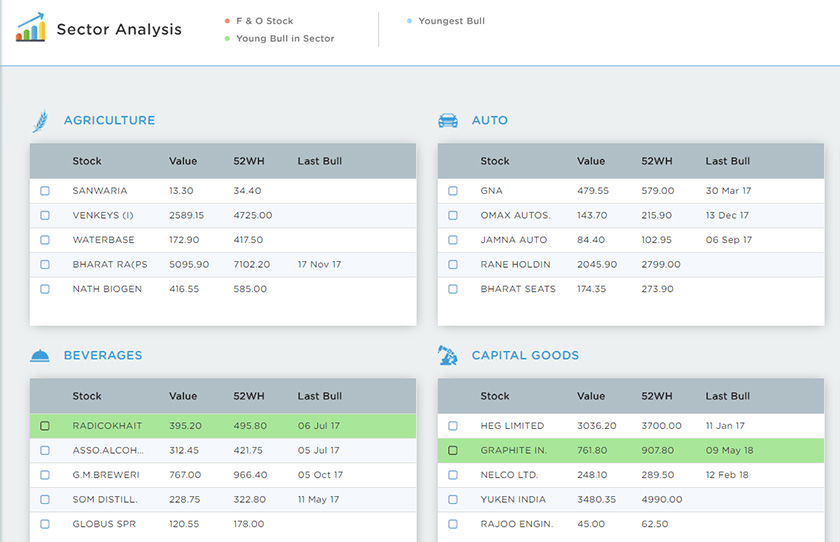Click HEG LIMITED value 3036.20
The height and width of the screenshot is (542, 840).
(596, 426)
